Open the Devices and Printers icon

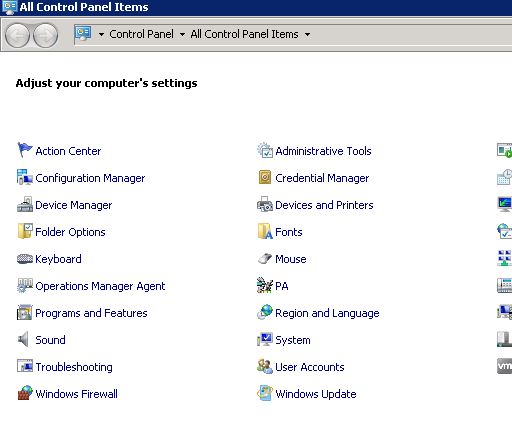pos(265,204)
